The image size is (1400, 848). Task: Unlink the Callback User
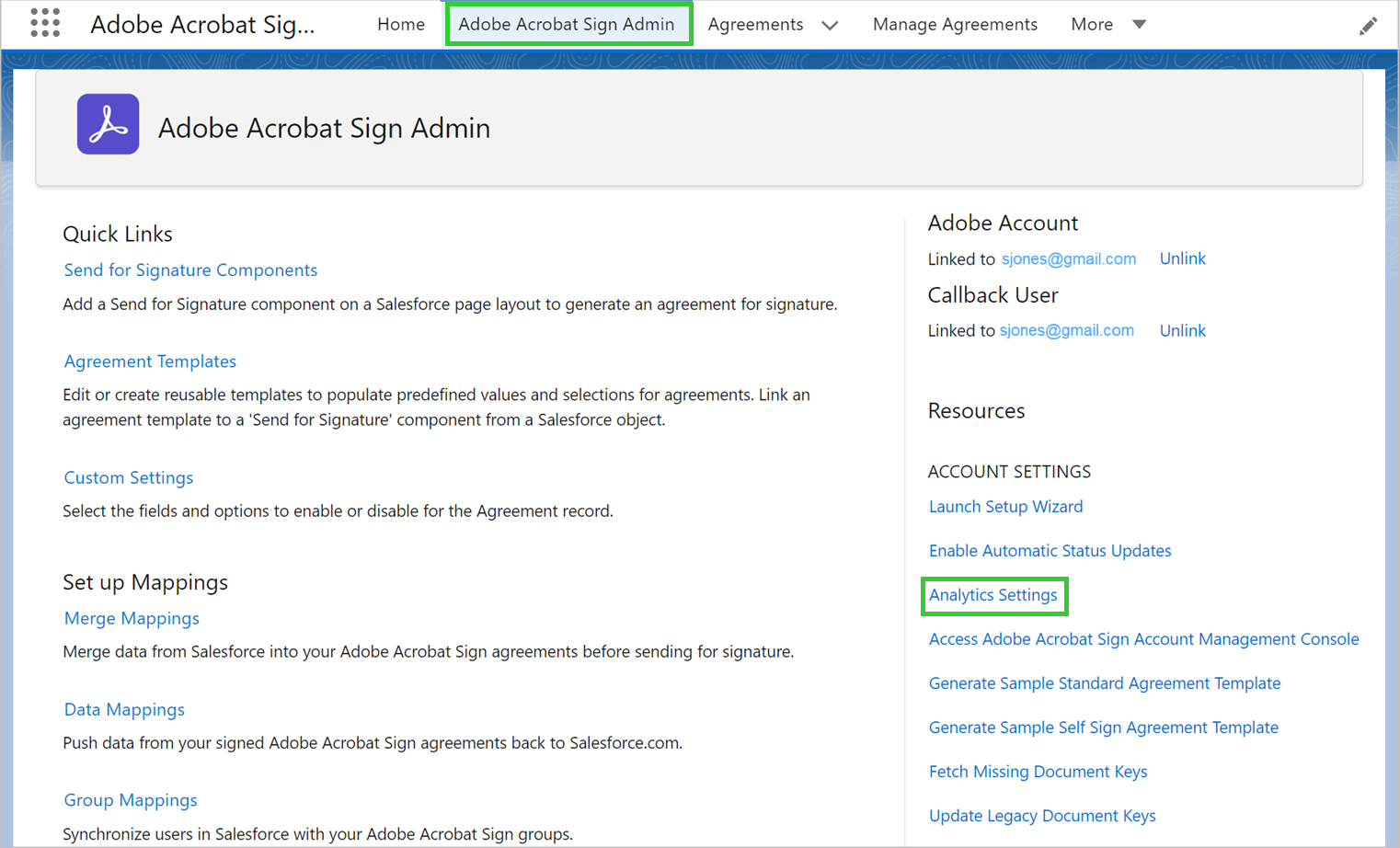tap(1182, 330)
